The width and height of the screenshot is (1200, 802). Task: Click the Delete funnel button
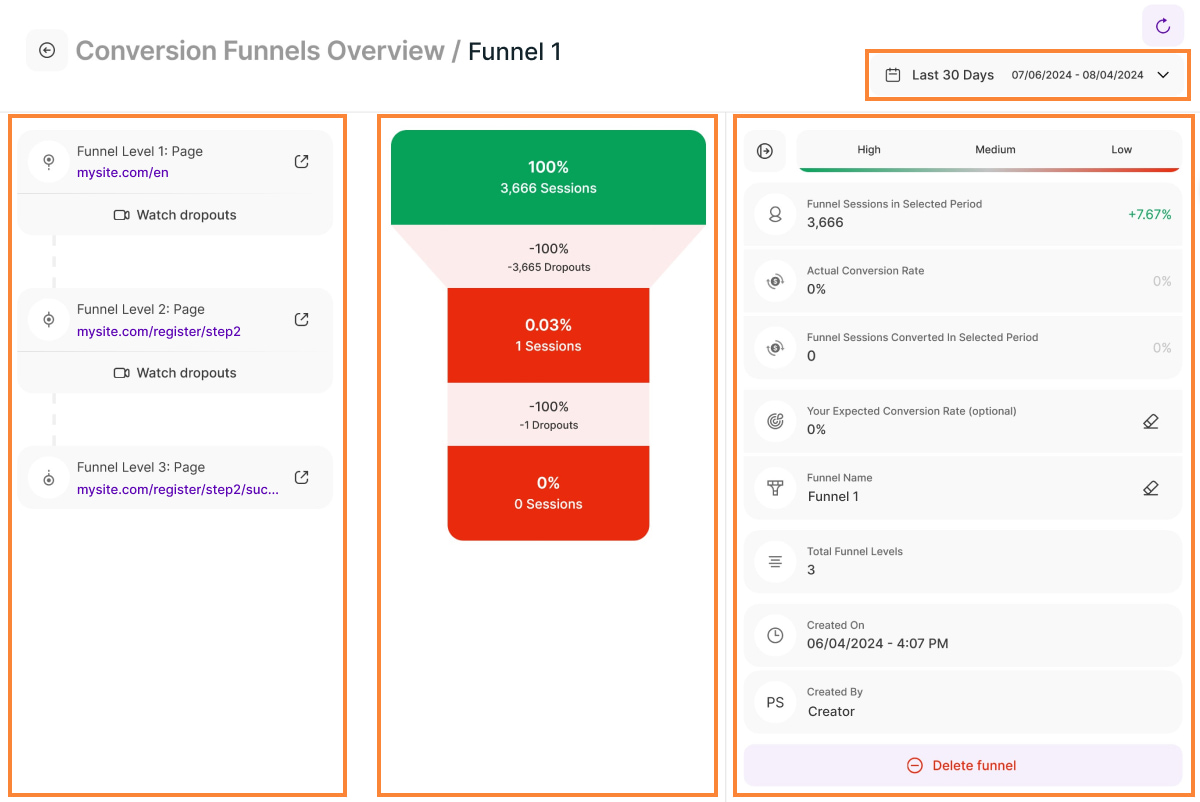coord(963,765)
